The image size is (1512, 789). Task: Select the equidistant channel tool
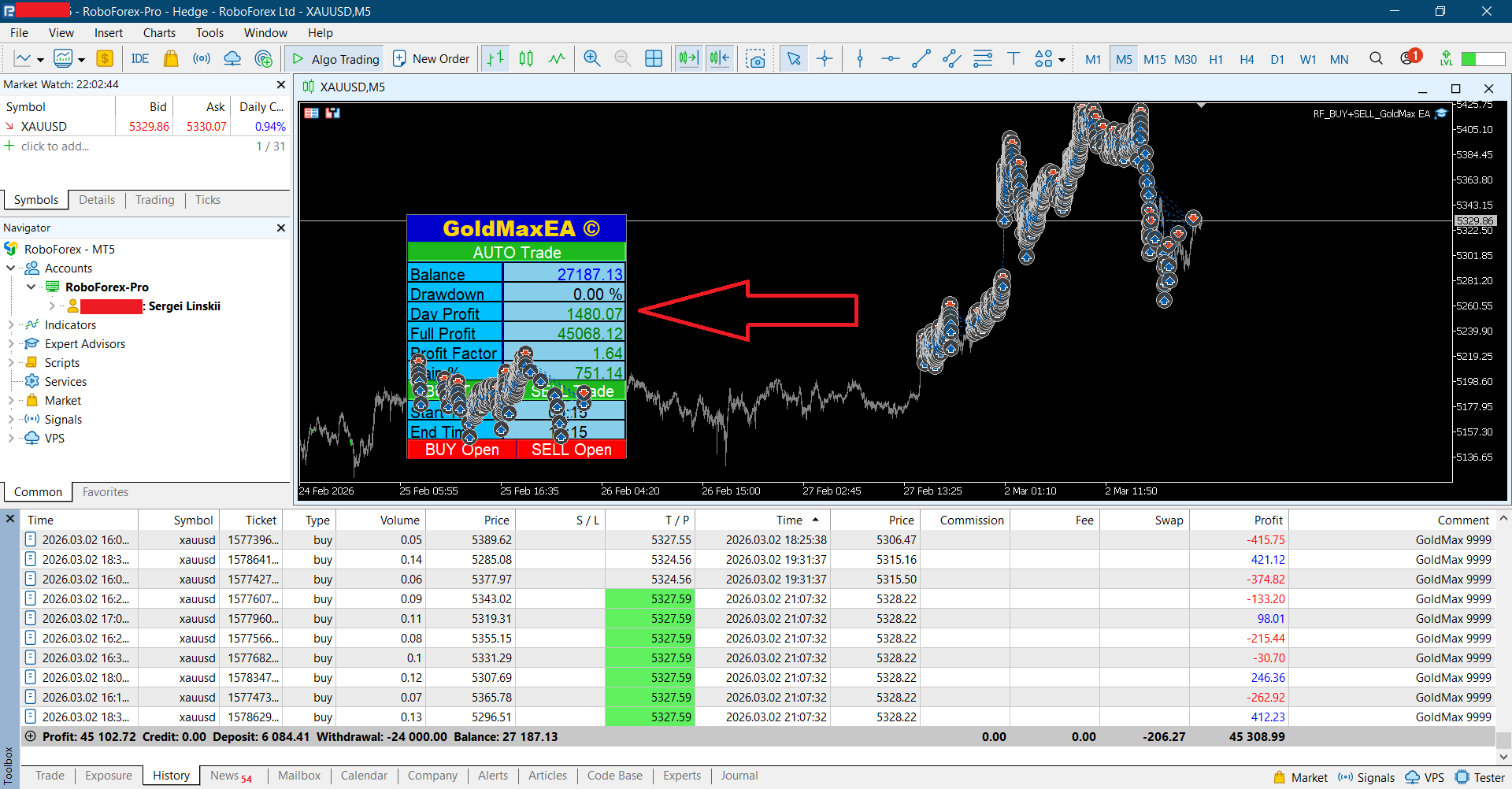click(951, 59)
